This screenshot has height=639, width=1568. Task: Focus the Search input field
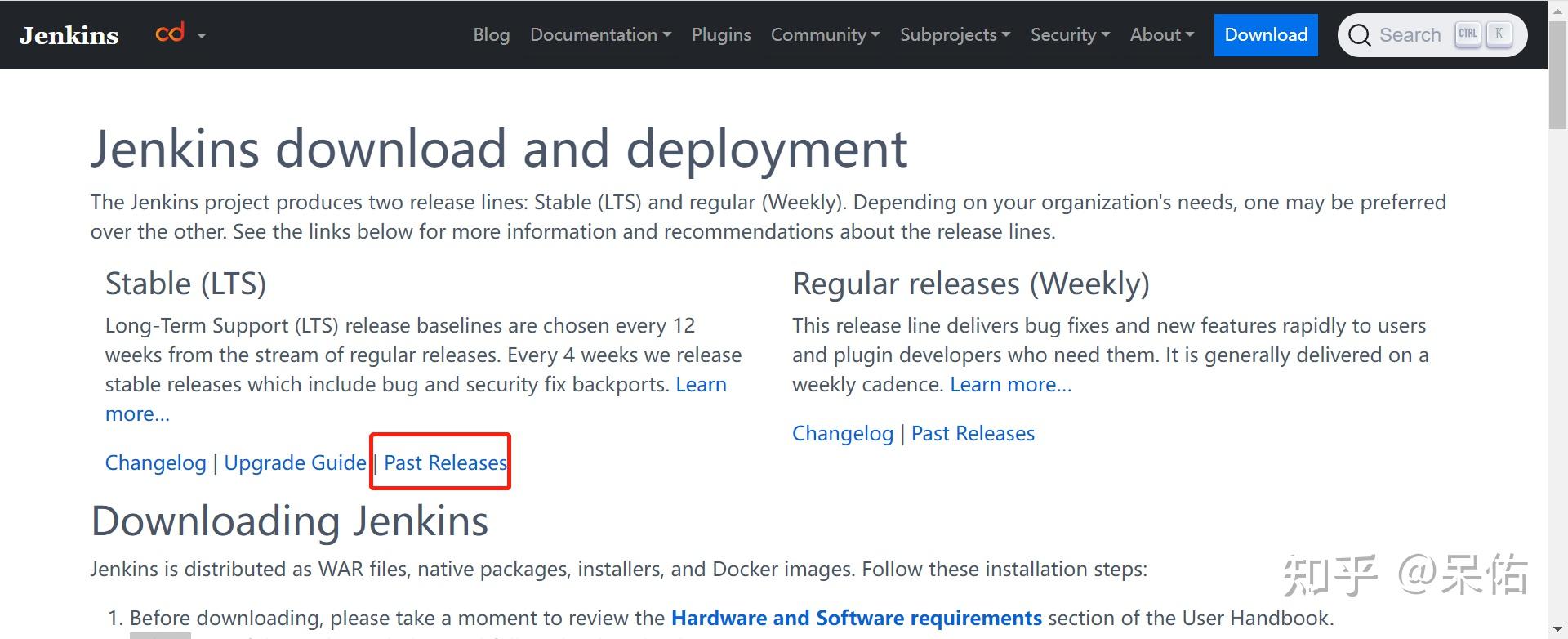1410,35
